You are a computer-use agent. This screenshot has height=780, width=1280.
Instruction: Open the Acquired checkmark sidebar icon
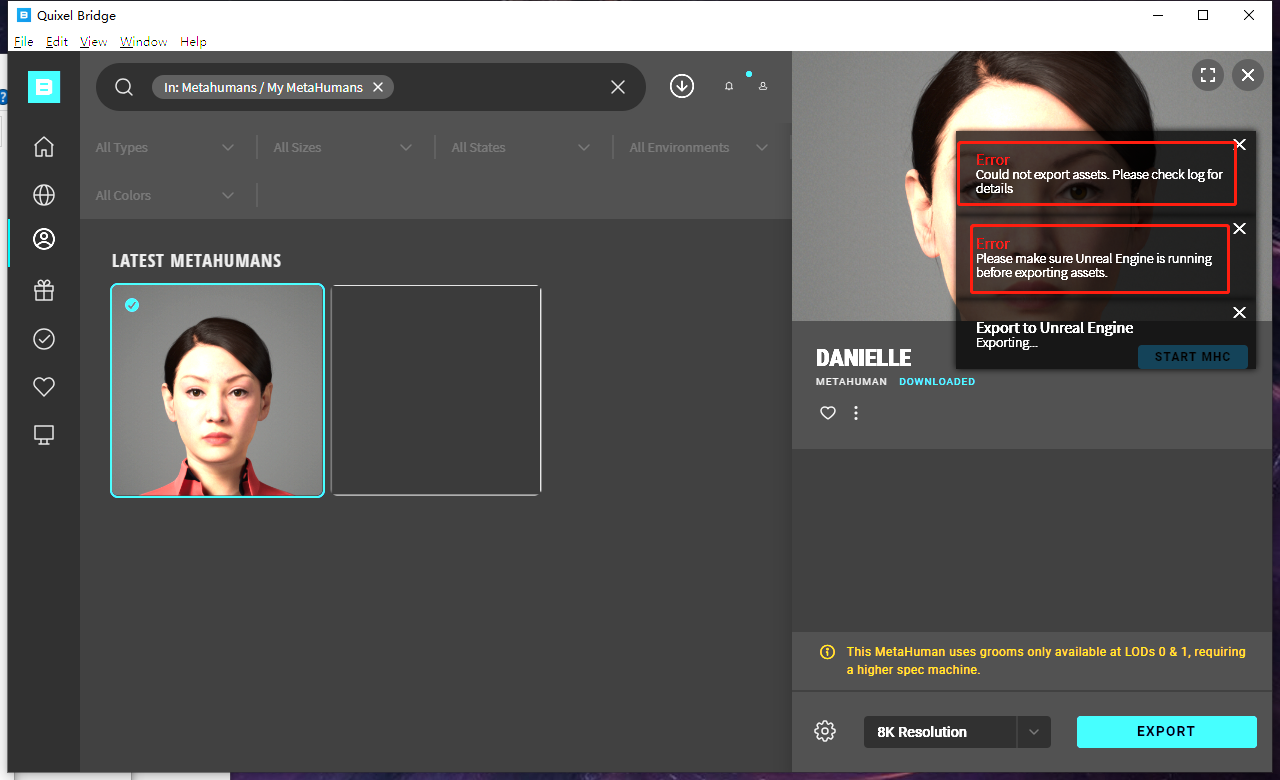tap(44, 339)
